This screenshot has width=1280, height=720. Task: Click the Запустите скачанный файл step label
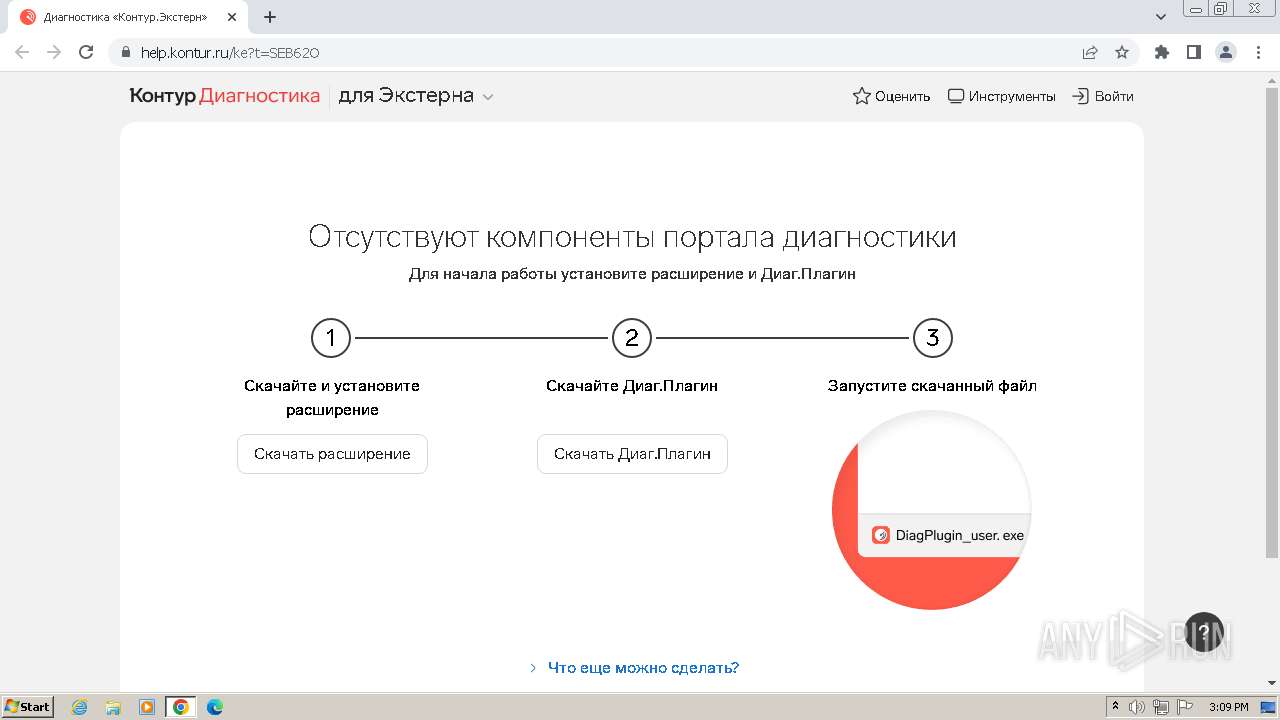click(x=932, y=386)
